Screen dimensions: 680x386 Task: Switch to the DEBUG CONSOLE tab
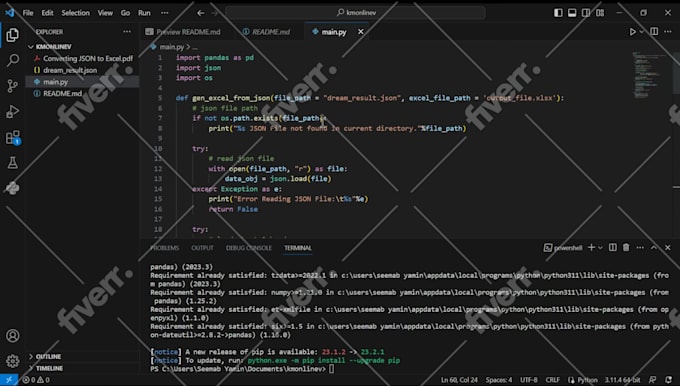click(x=249, y=248)
